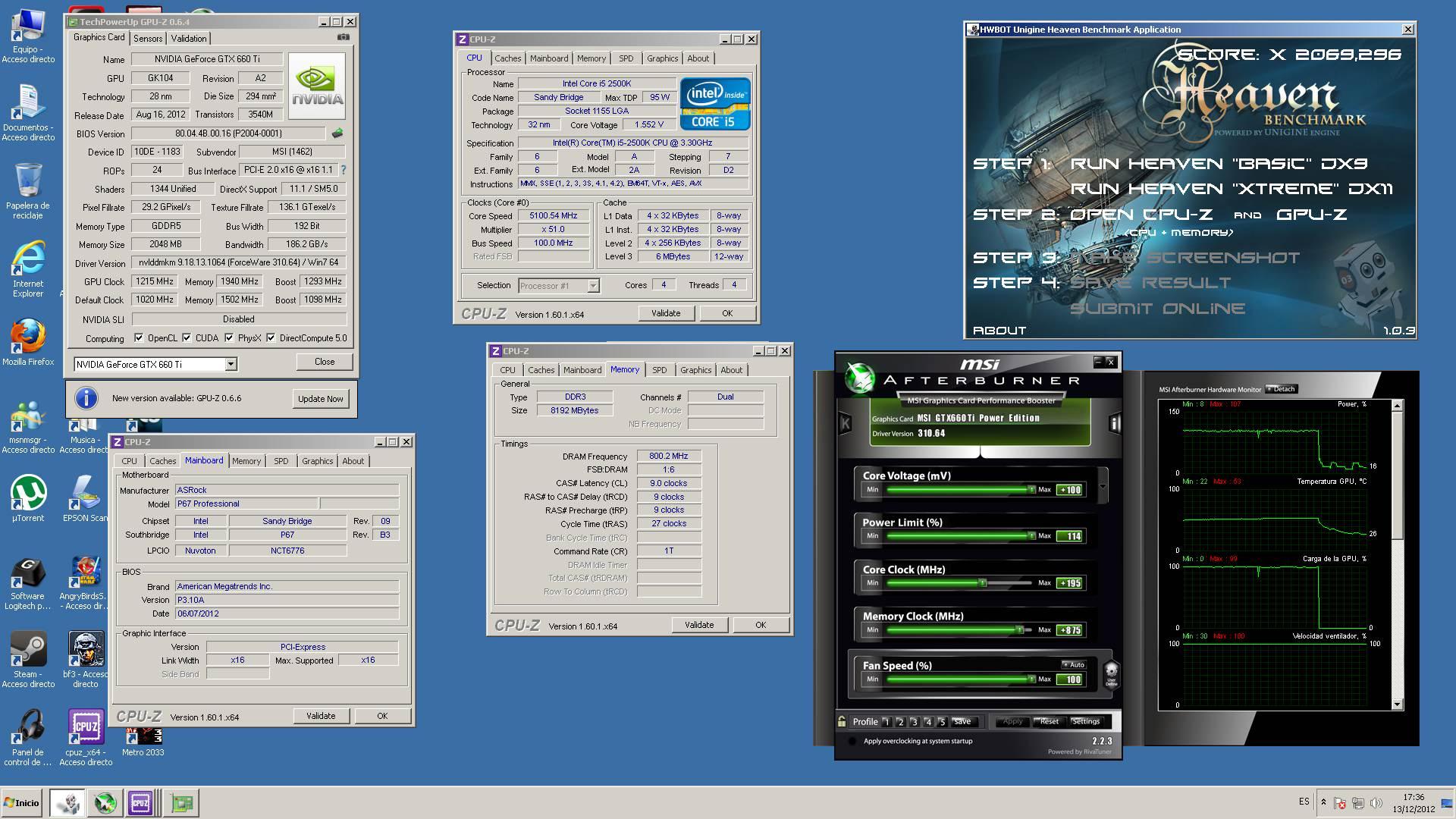Open SPD tab in Memory window of CPU-Z

(660, 370)
